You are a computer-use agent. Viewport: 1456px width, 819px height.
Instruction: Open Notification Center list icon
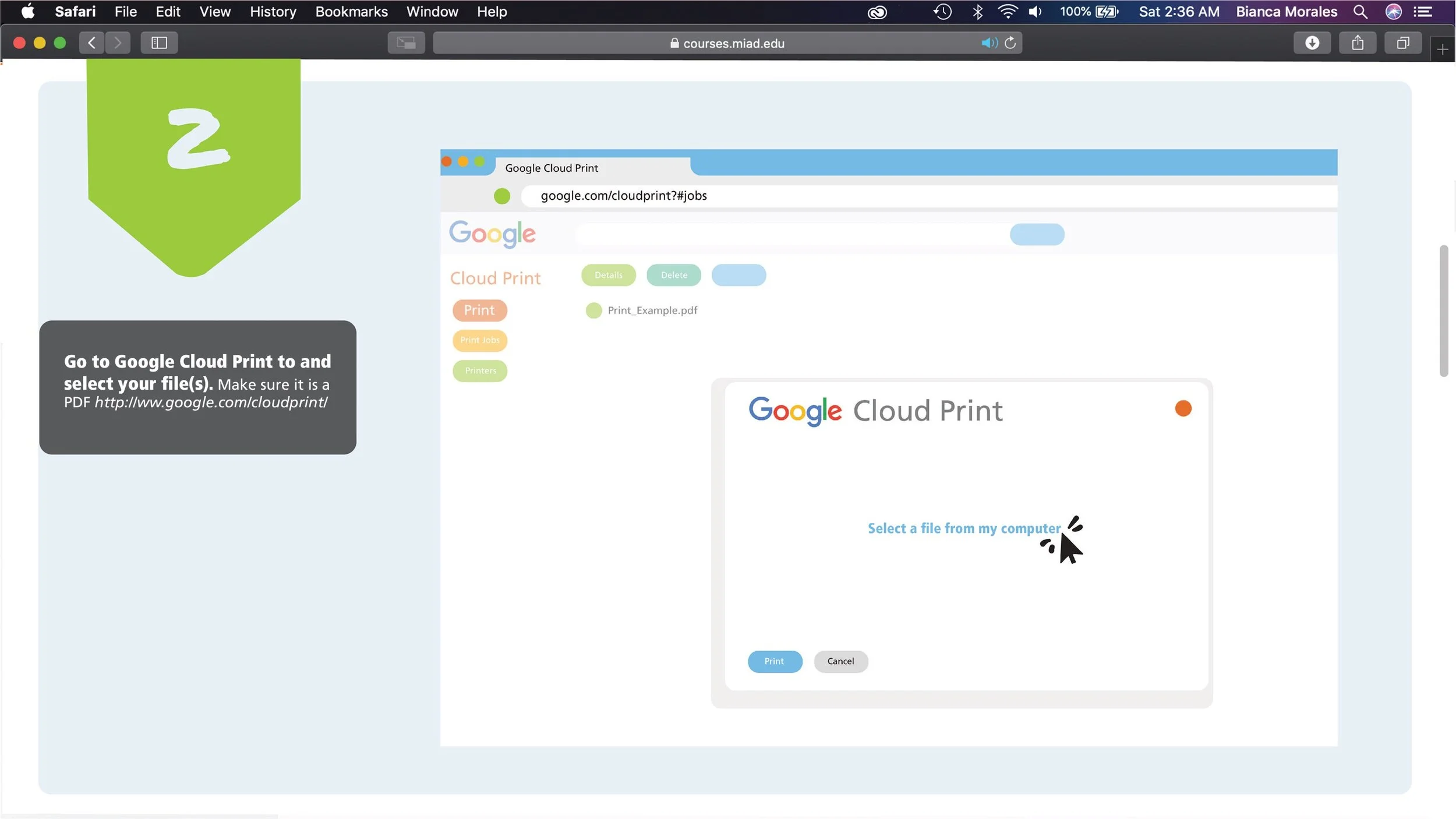pos(1423,12)
